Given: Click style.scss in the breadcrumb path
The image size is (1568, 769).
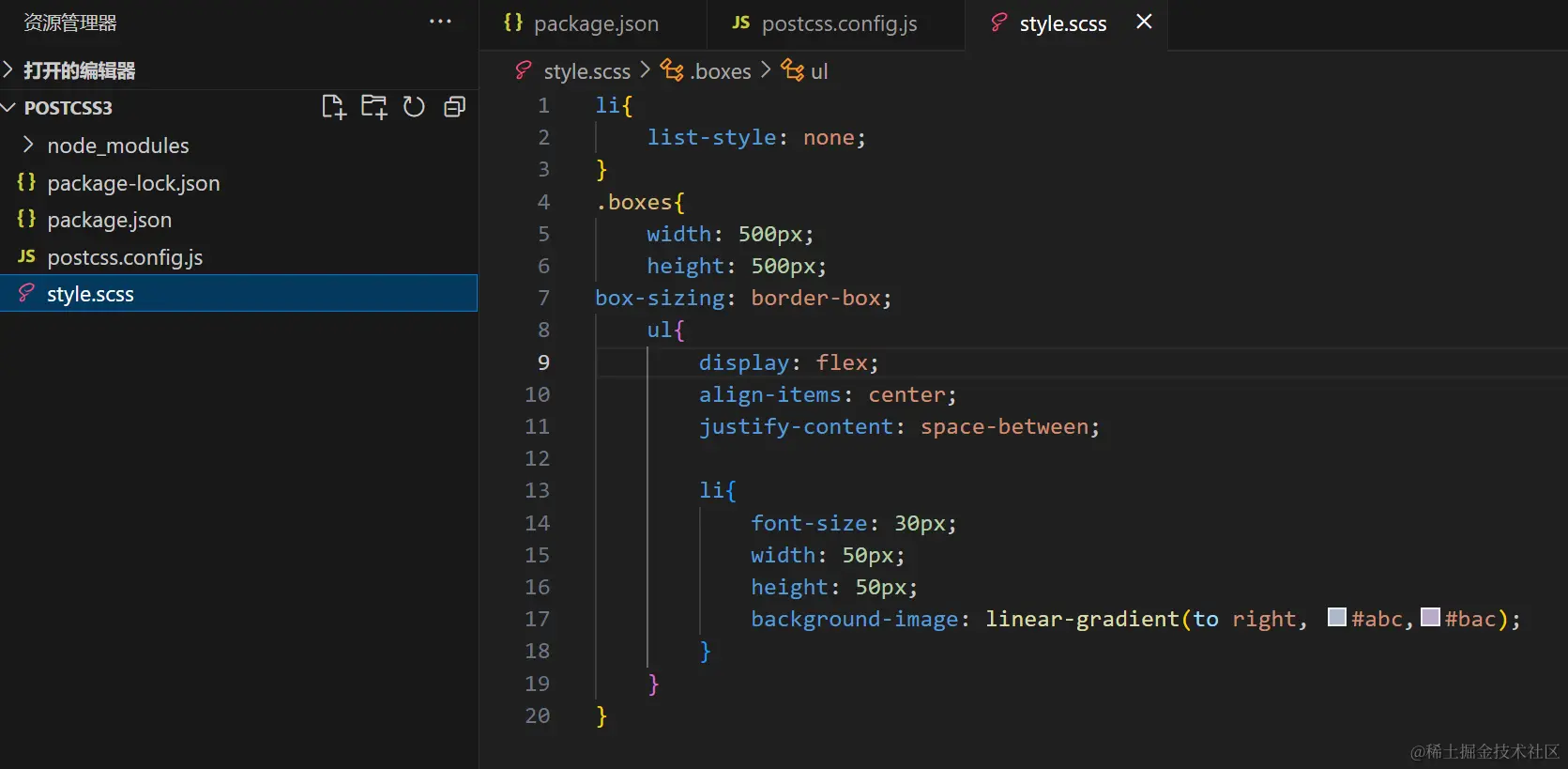Looking at the screenshot, I should tap(587, 71).
